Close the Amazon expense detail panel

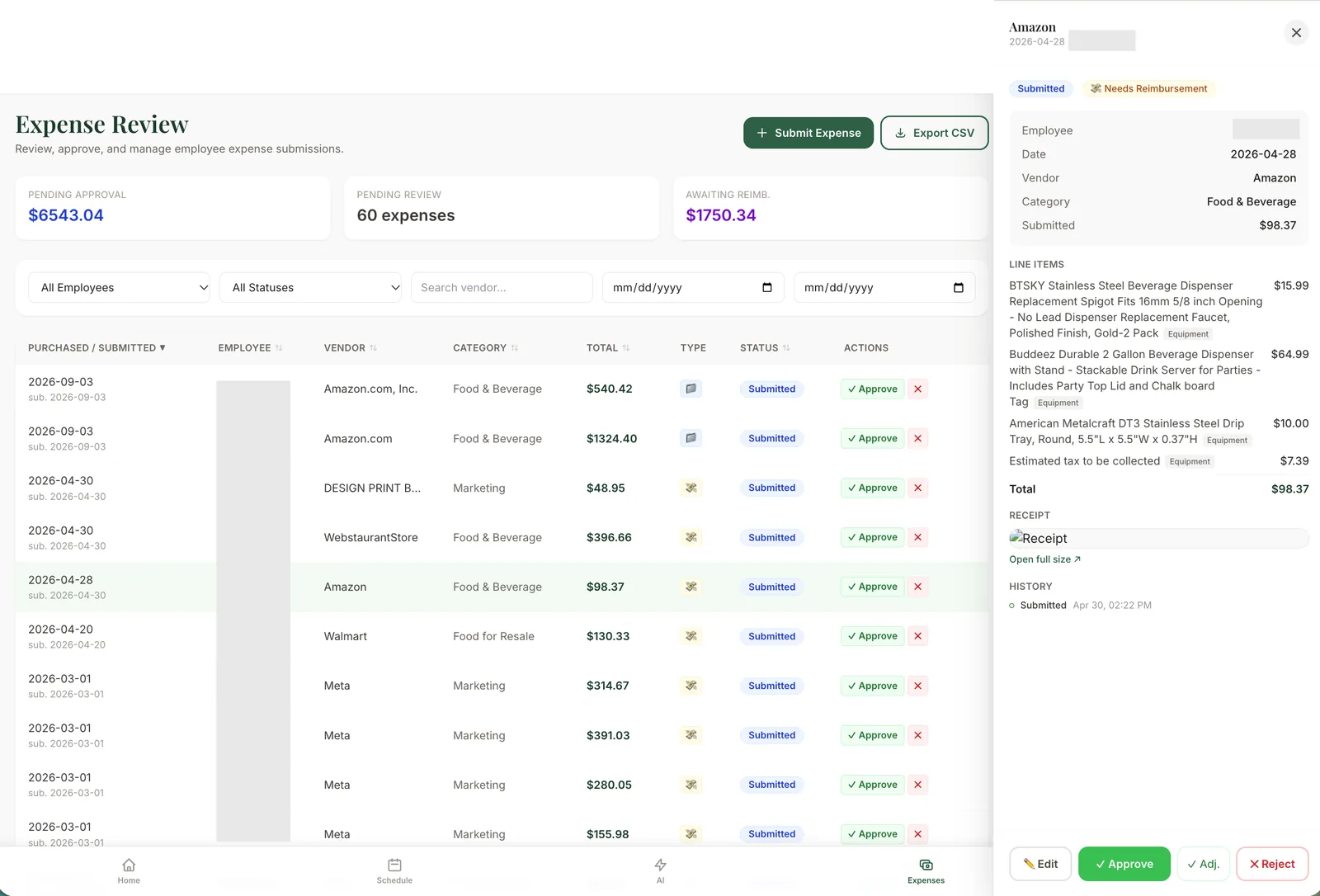[1296, 33]
